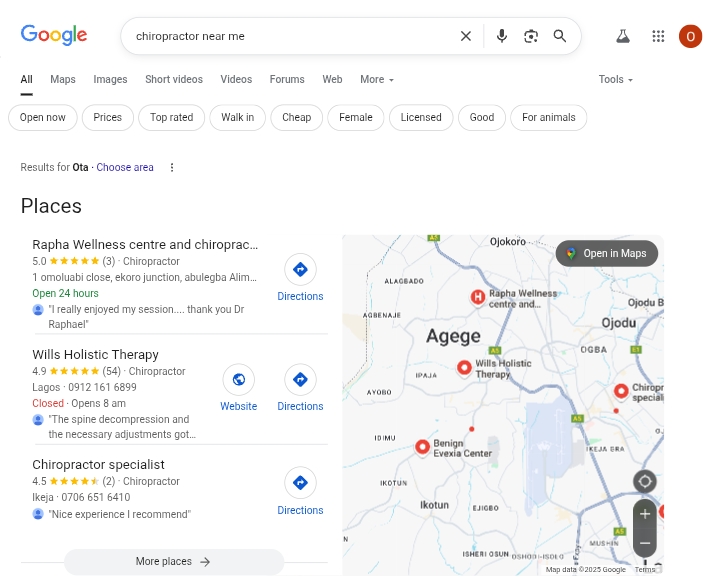Get directions to Chiropractor specialist
Screen dimensions: 720x588
(x=300, y=492)
